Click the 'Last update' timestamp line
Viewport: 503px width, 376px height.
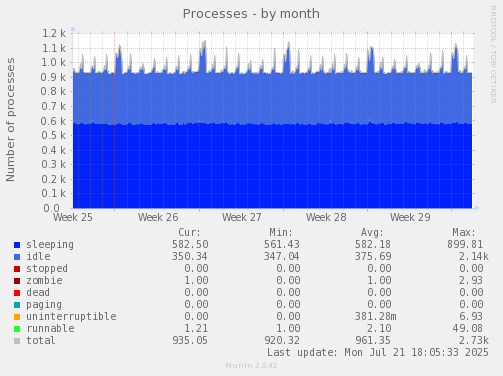coord(378,352)
